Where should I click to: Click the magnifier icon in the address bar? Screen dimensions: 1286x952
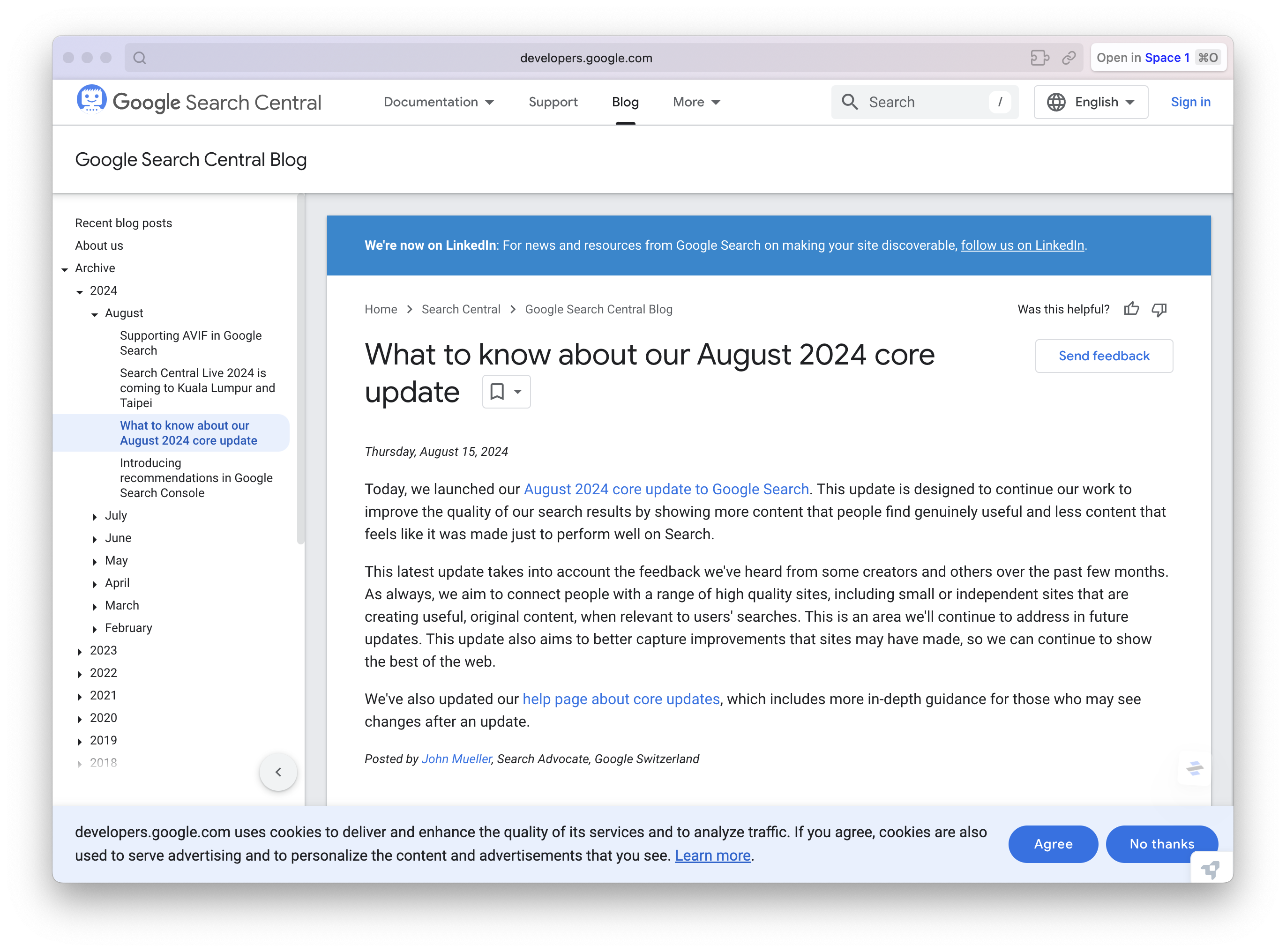[140, 58]
